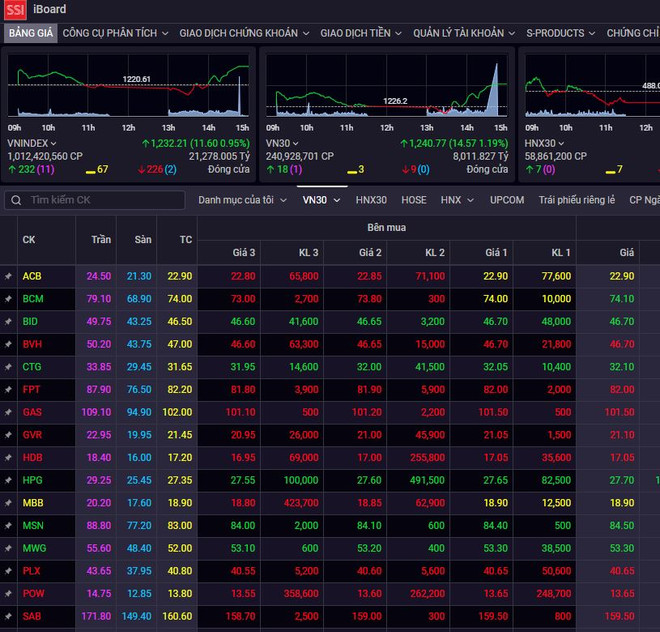This screenshot has width=660, height=632.
Task: Pin the HPG stock row
Action: pos(8,480)
